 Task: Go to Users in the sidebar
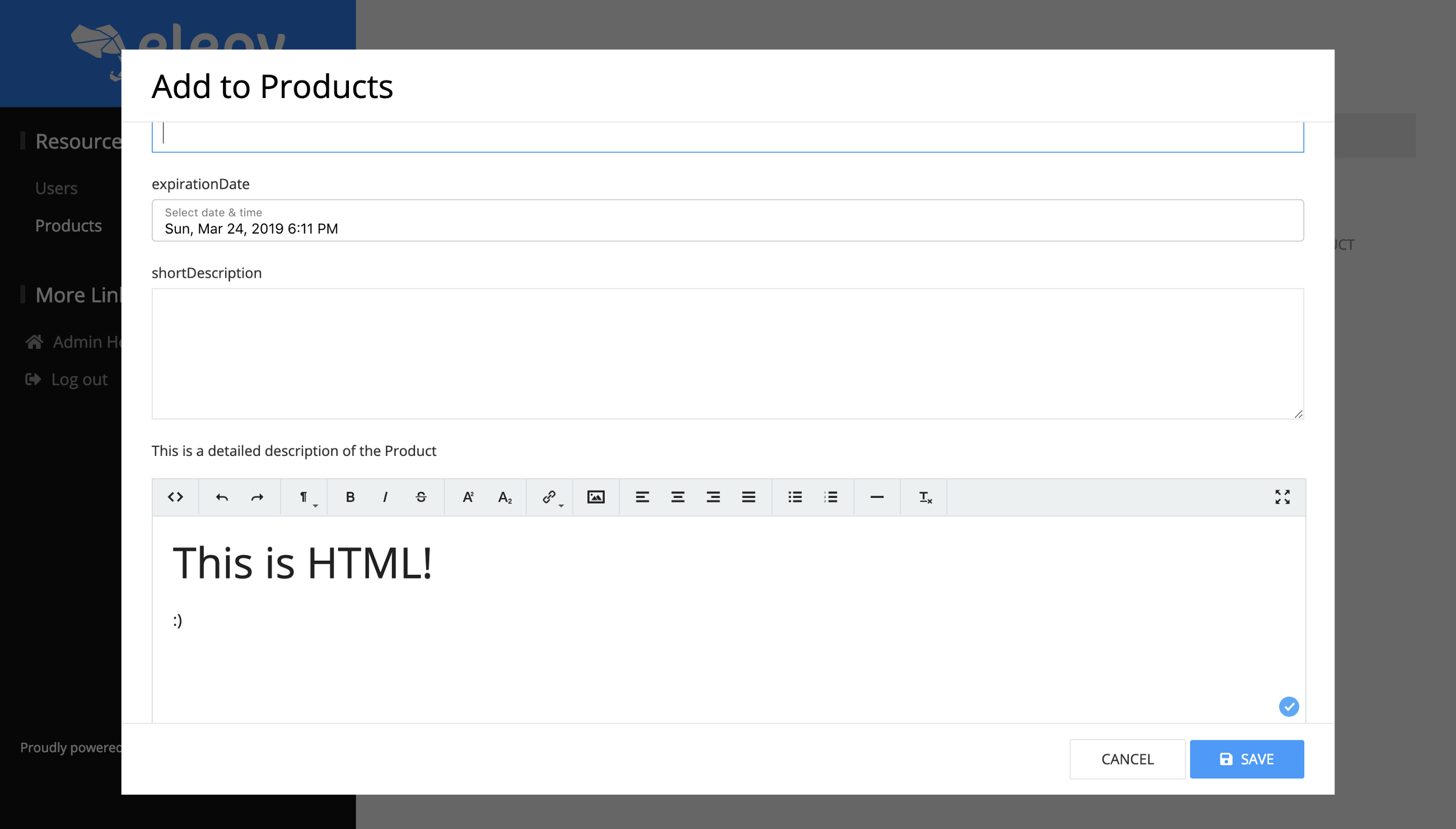click(x=57, y=188)
